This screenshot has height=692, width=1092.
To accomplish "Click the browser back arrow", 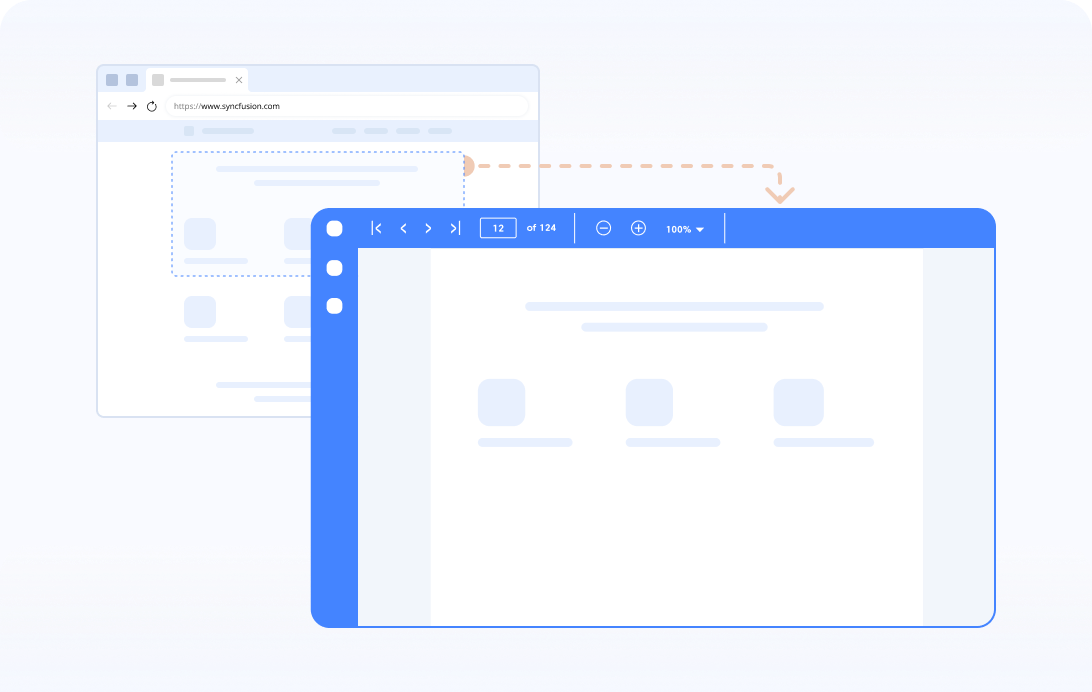I will pyautogui.click(x=111, y=106).
